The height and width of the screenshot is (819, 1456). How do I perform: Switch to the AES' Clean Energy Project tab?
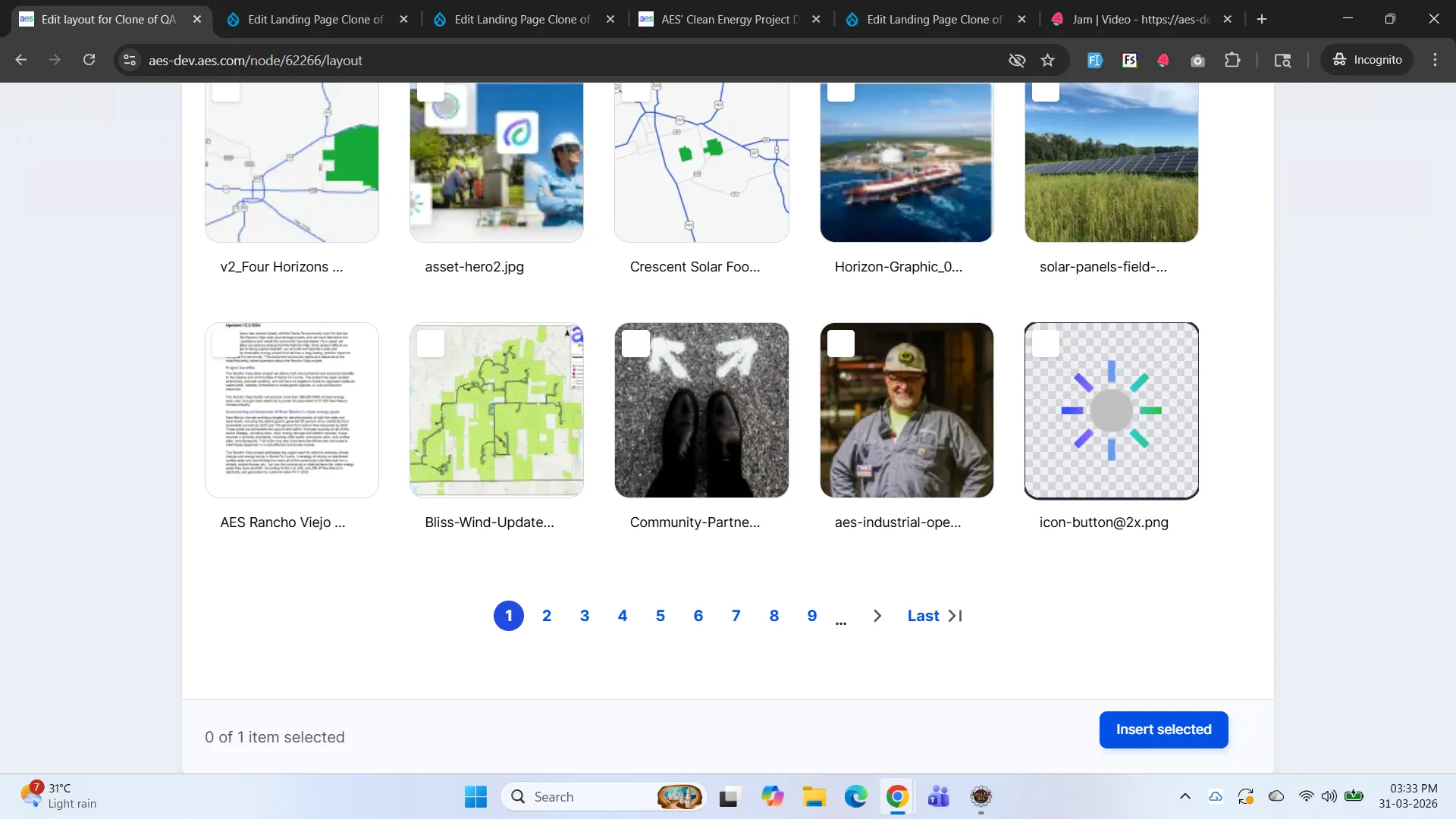(x=730, y=19)
